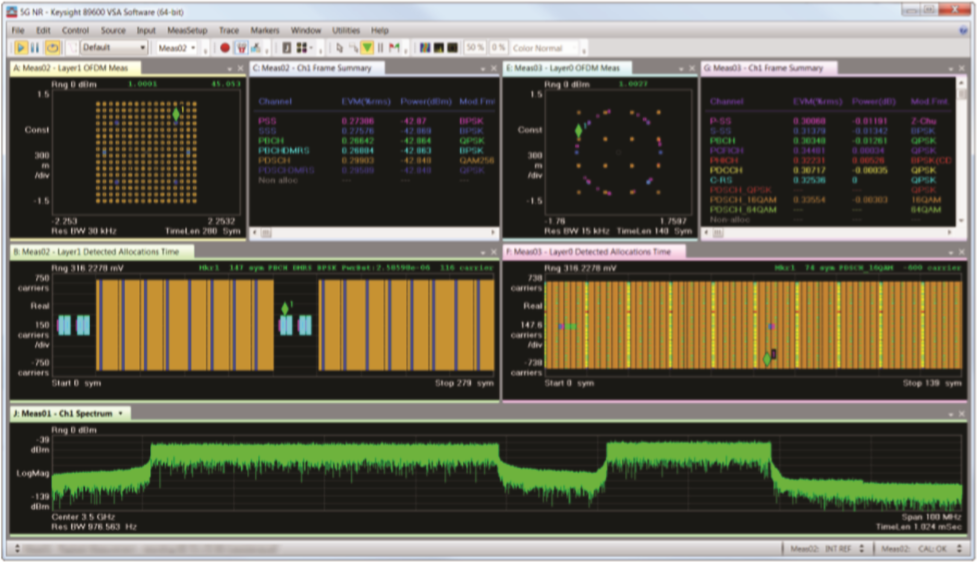Click the Restart measurement loop icon
The width and height of the screenshot is (977, 562).
click(53, 47)
